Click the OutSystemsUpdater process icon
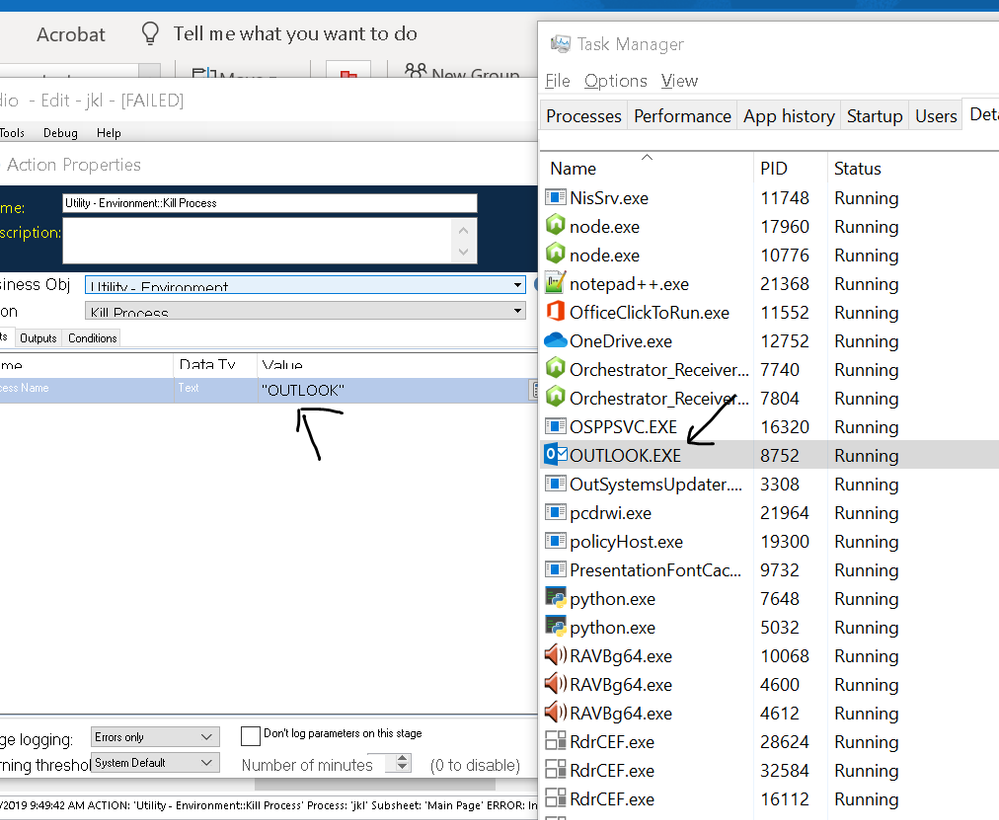This screenshot has width=999, height=820. click(556, 483)
